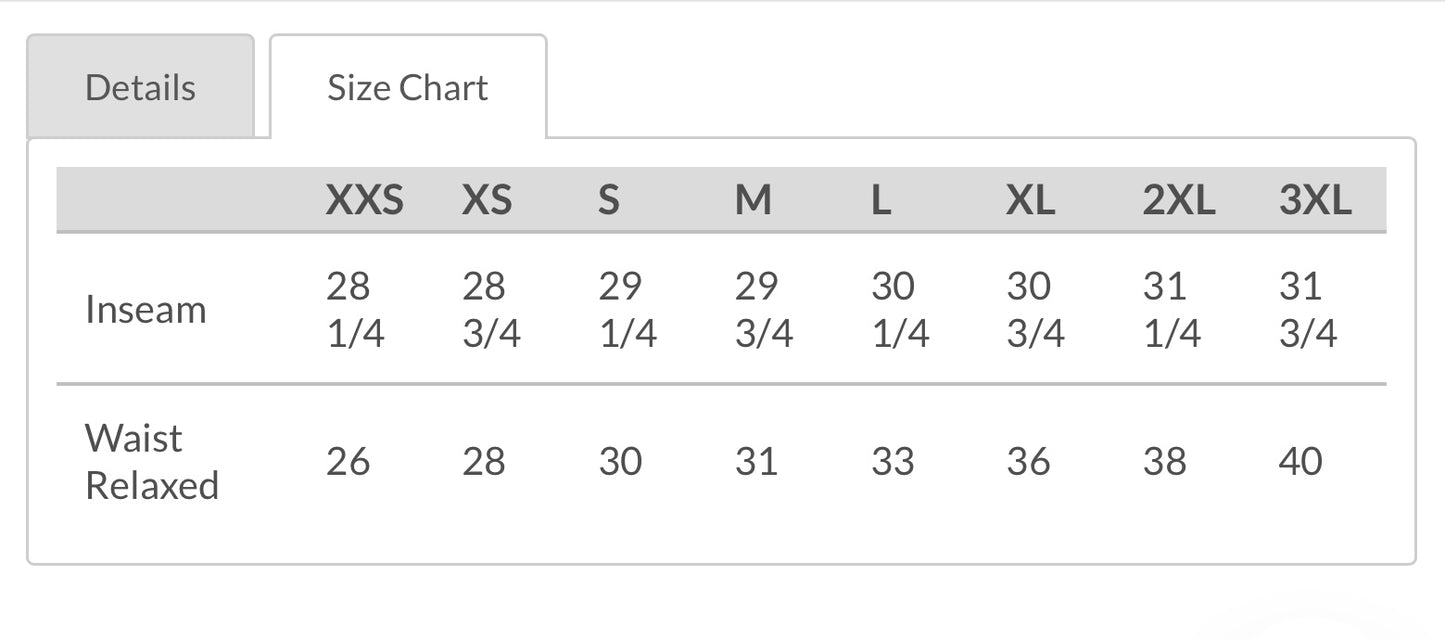Select the 2XL column header

point(1178,201)
